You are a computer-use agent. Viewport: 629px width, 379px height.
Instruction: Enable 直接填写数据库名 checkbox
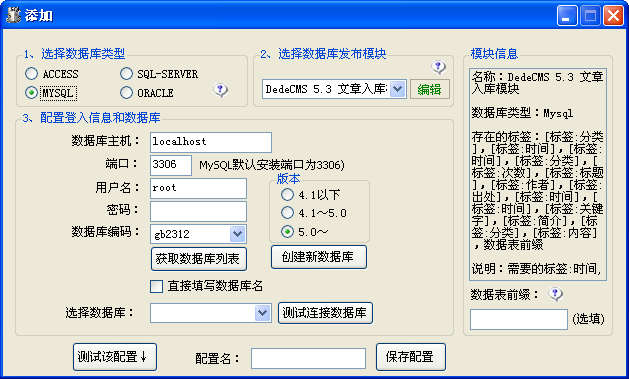coord(156,286)
